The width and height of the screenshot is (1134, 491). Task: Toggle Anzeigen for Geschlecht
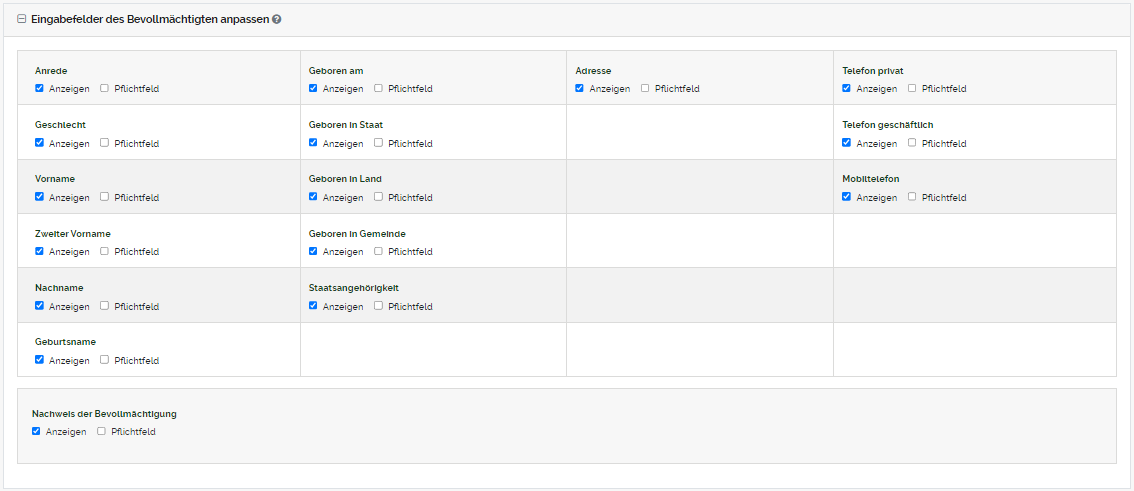[x=39, y=143]
